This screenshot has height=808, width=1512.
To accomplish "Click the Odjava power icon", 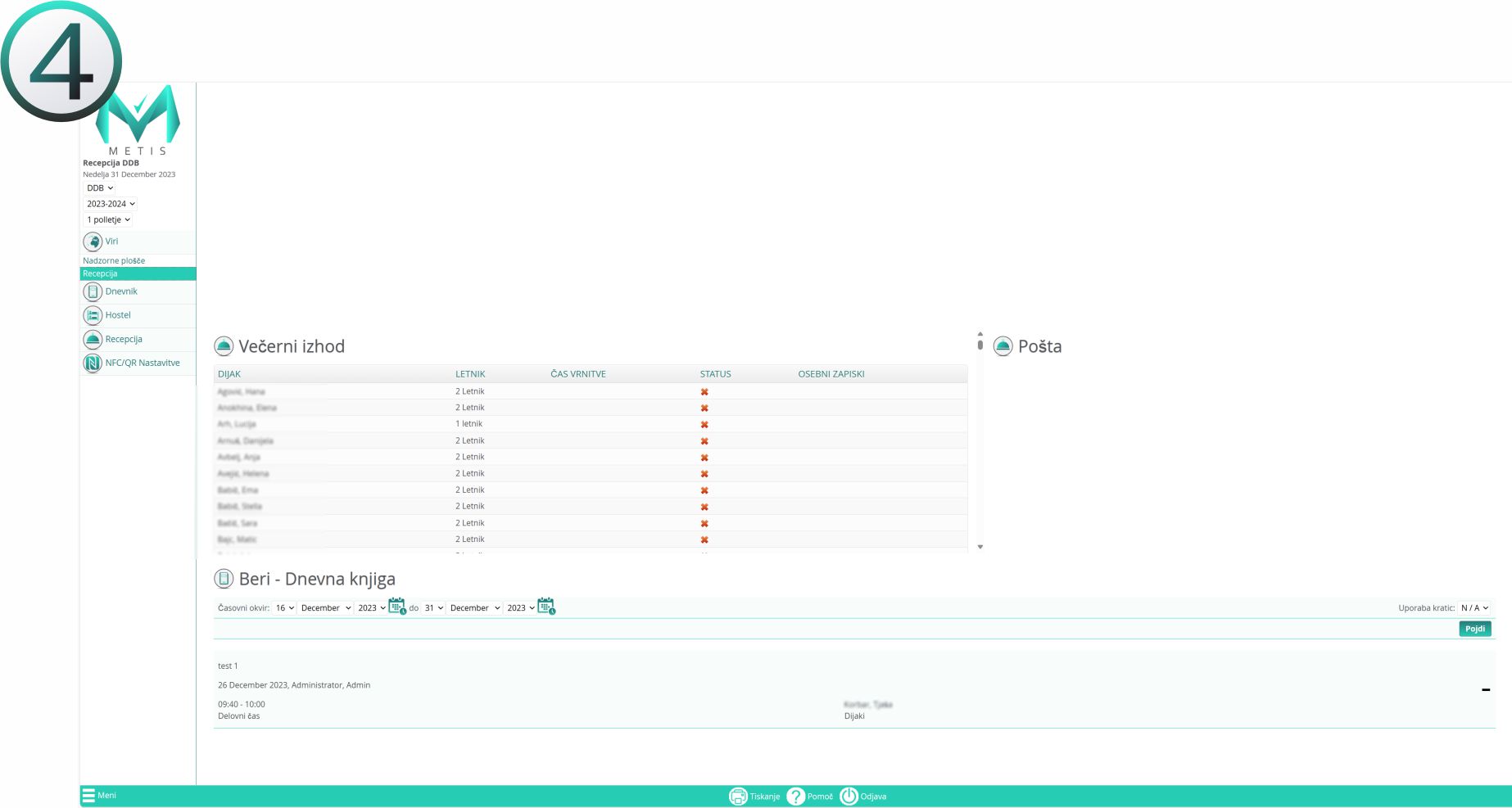I will (849, 797).
